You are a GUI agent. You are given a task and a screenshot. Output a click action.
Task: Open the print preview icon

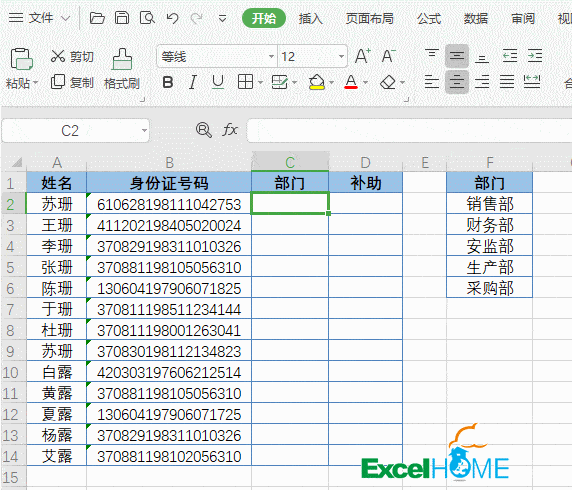[x=147, y=18]
